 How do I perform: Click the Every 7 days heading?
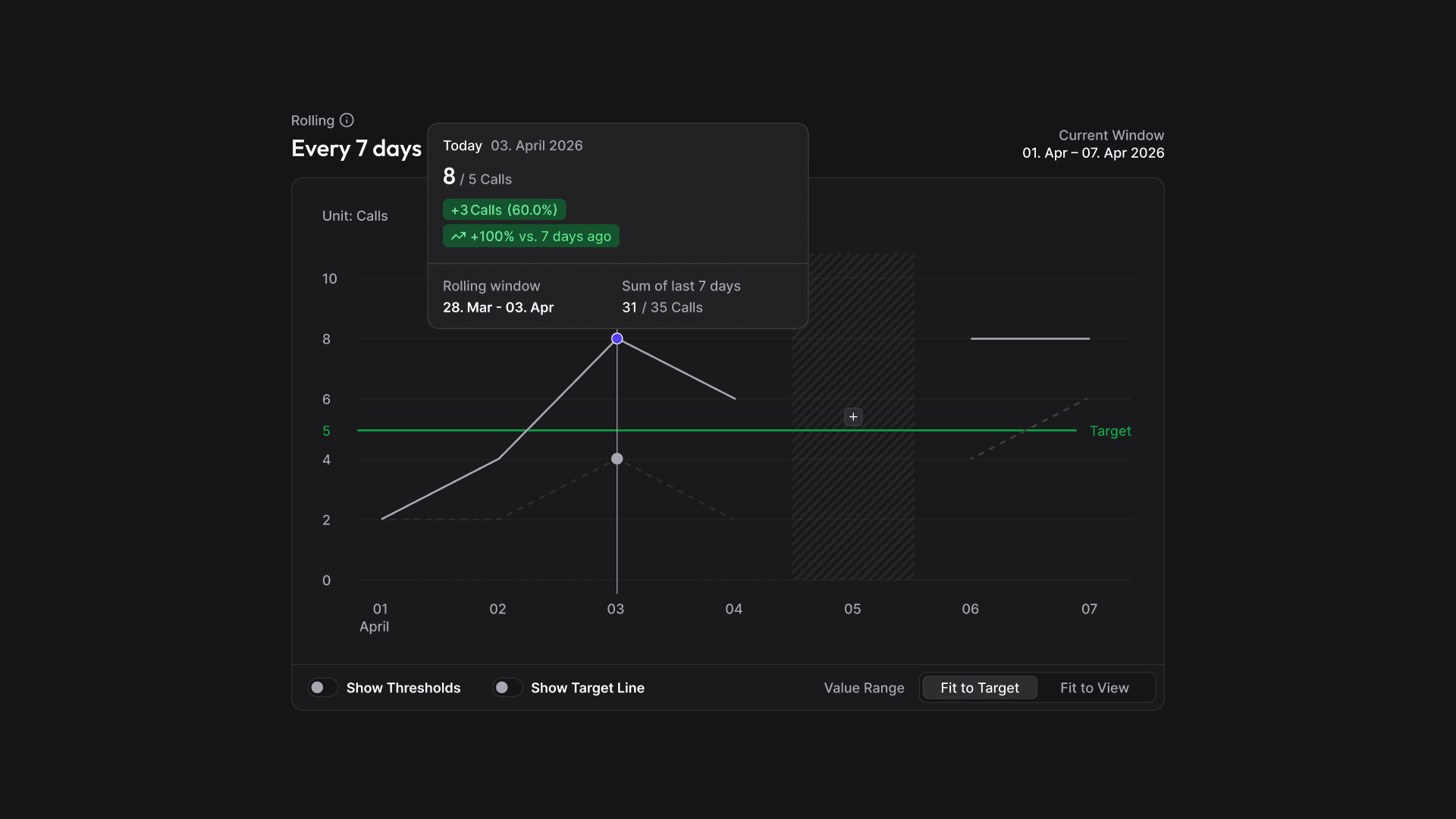(356, 149)
